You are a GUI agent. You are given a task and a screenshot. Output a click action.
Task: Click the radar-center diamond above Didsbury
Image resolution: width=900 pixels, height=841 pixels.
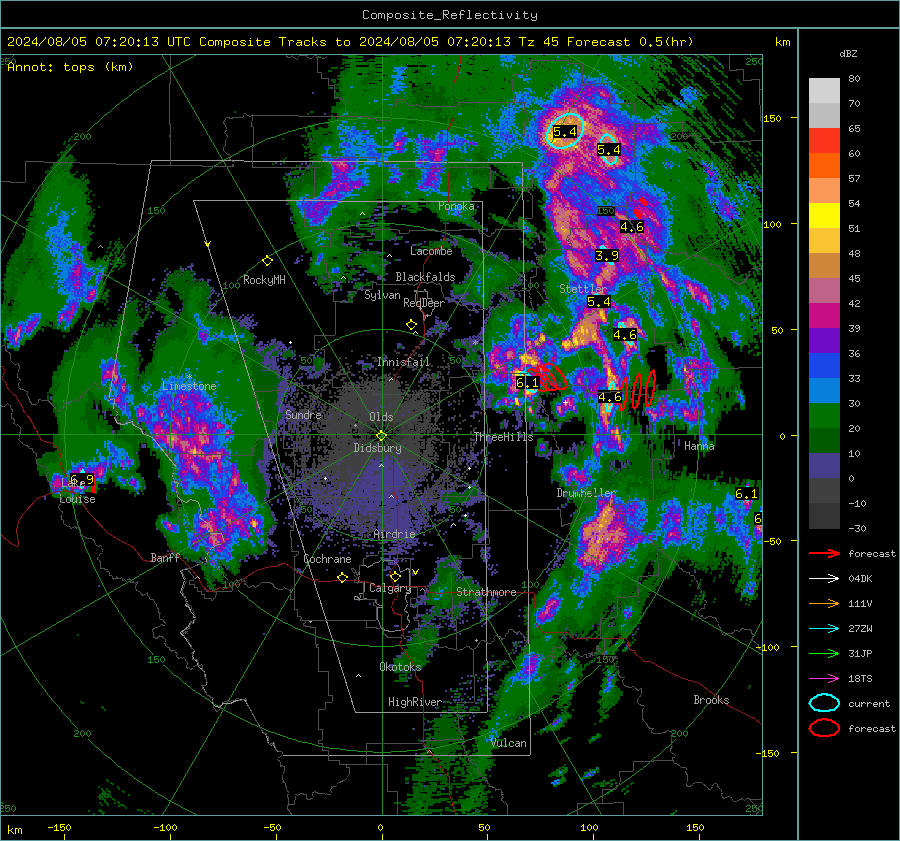[x=381, y=435]
